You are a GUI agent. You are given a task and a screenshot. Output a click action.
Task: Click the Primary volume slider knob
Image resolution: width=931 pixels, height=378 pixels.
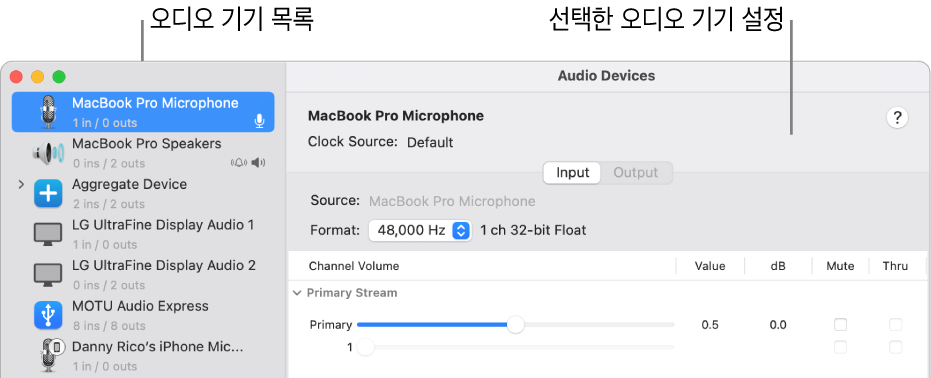coord(516,325)
